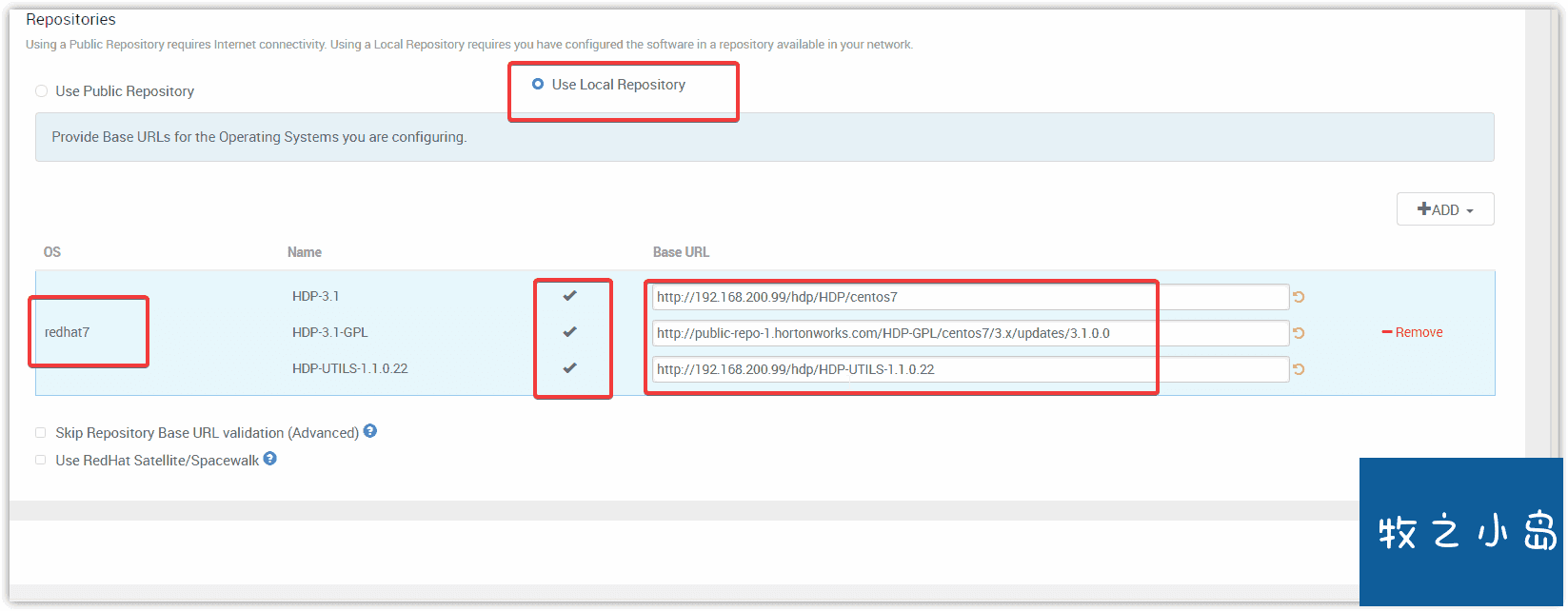Viewport: 1568px width, 611px height.
Task: Click the HDP-3.1-GPL repository name
Action: pos(329,332)
